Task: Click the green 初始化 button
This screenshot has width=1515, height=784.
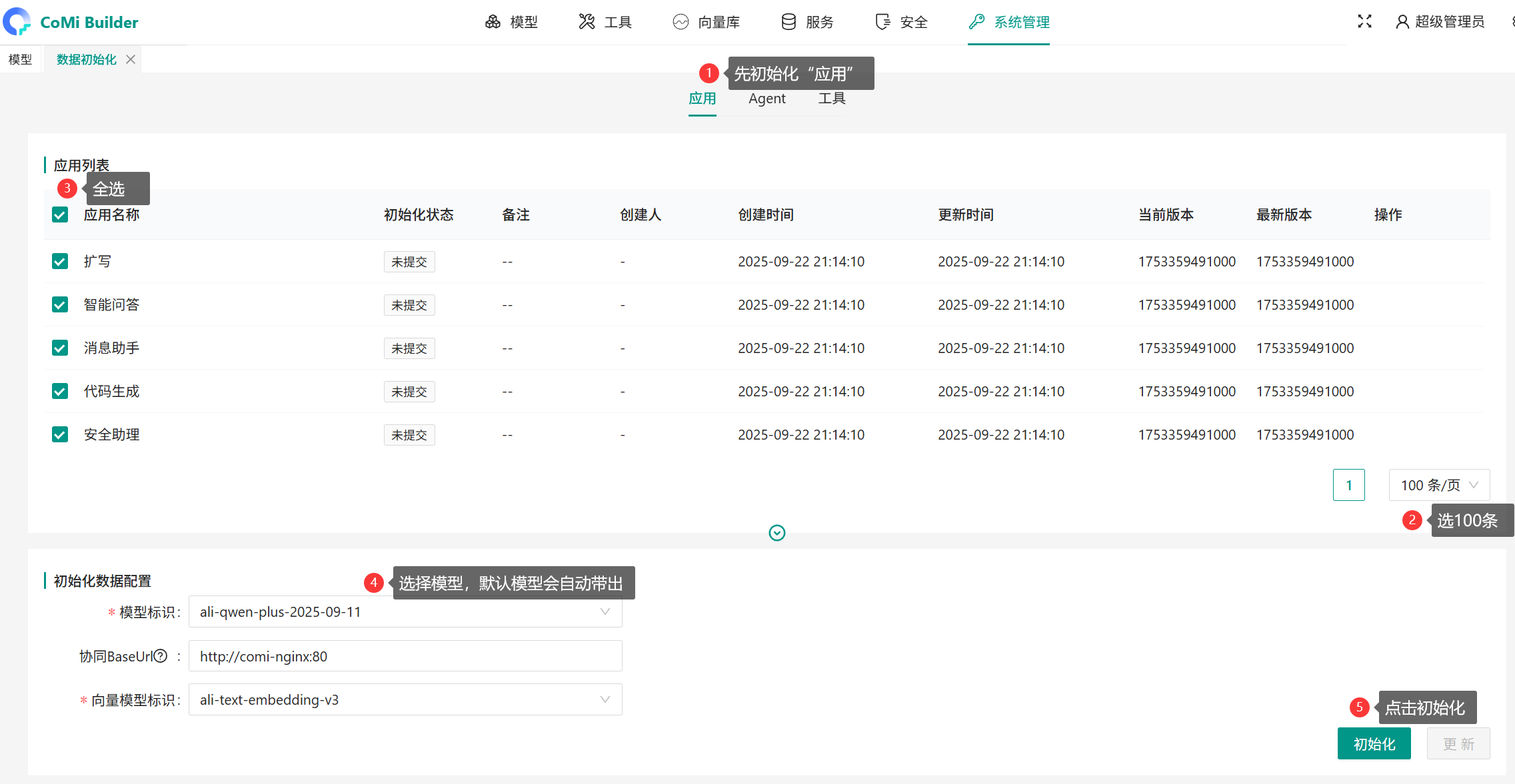Action: tap(1374, 743)
